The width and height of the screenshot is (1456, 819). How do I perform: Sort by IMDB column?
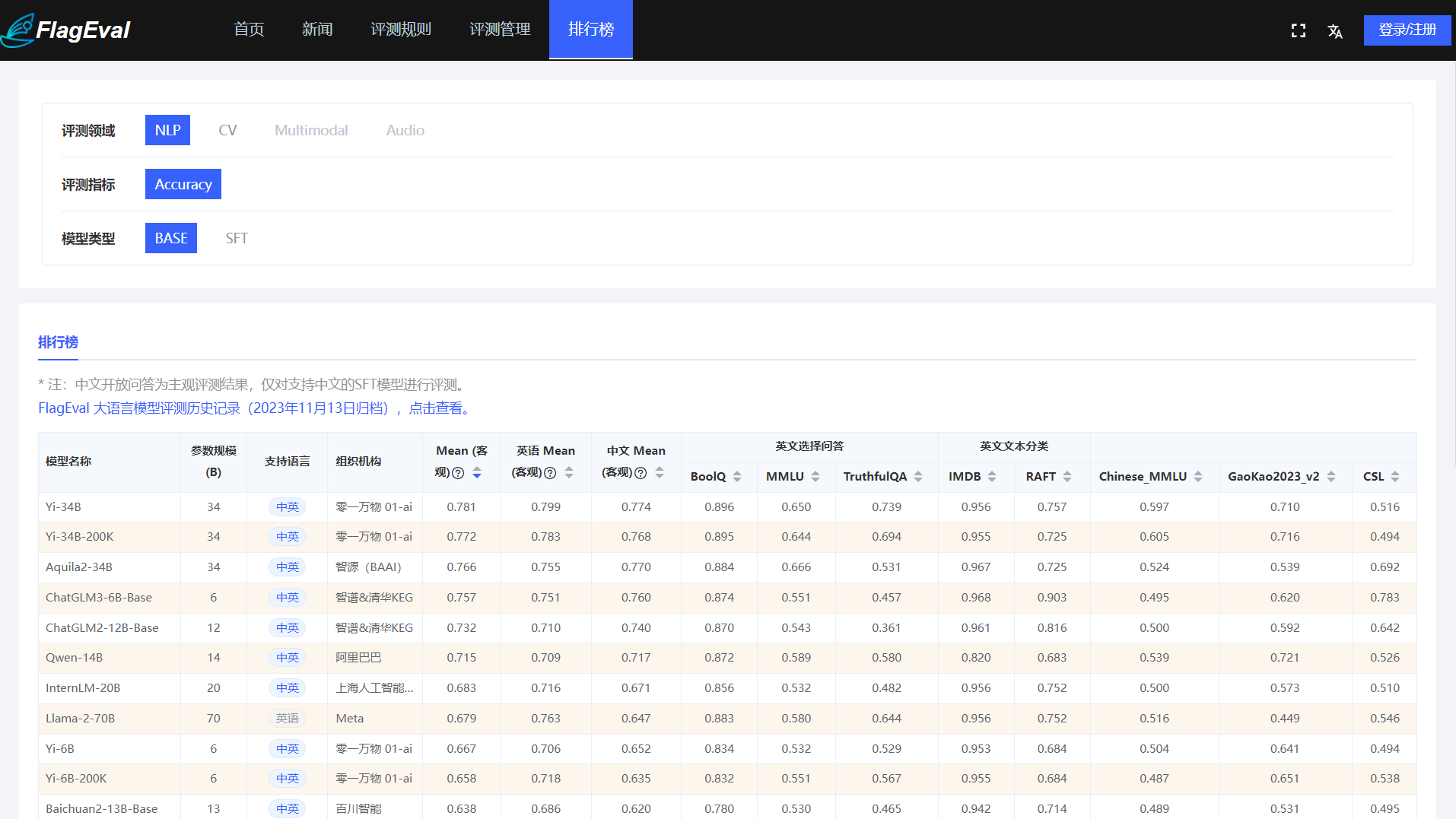click(x=992, y=477)
